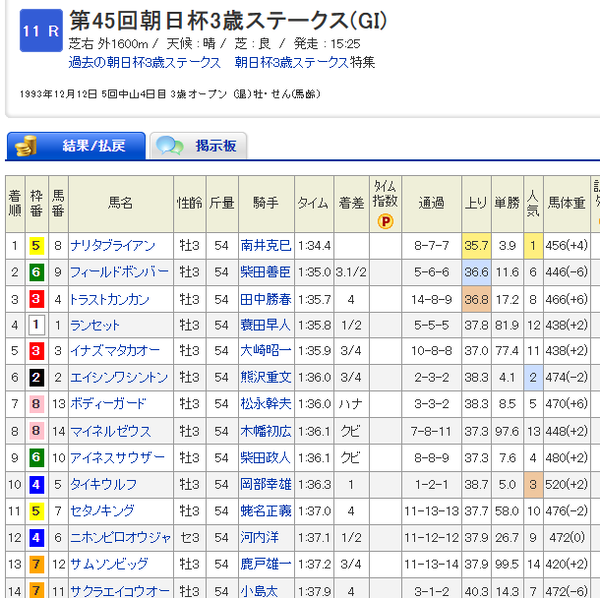Click the 通過 column header

point(431,203)
